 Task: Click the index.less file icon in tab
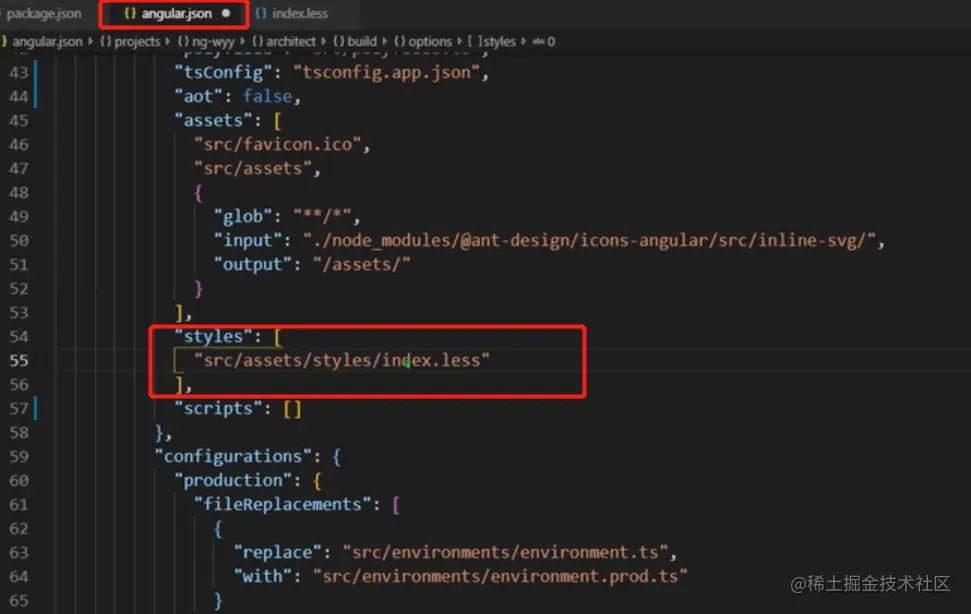[261, 13]
